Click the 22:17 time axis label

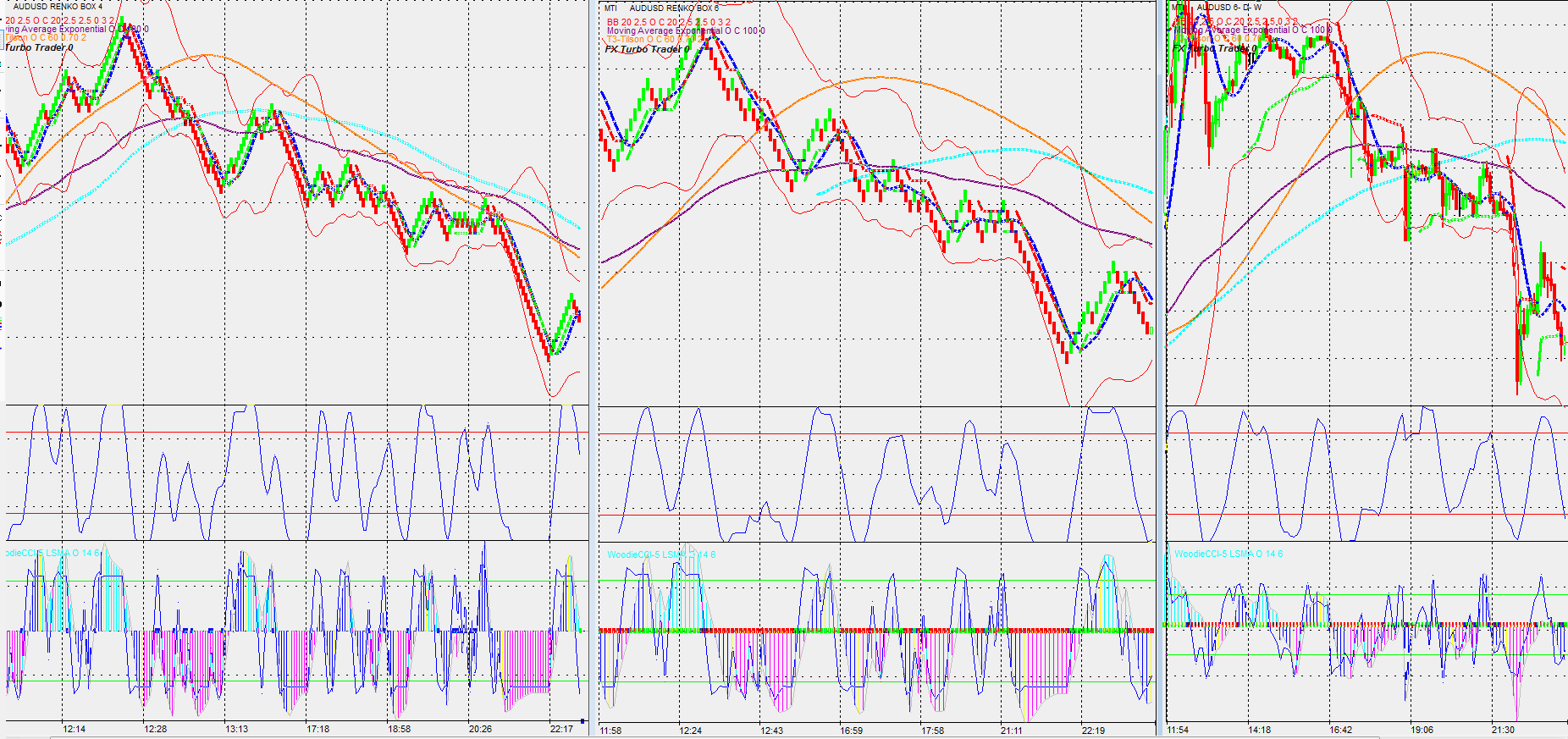(x=561, y=729)
